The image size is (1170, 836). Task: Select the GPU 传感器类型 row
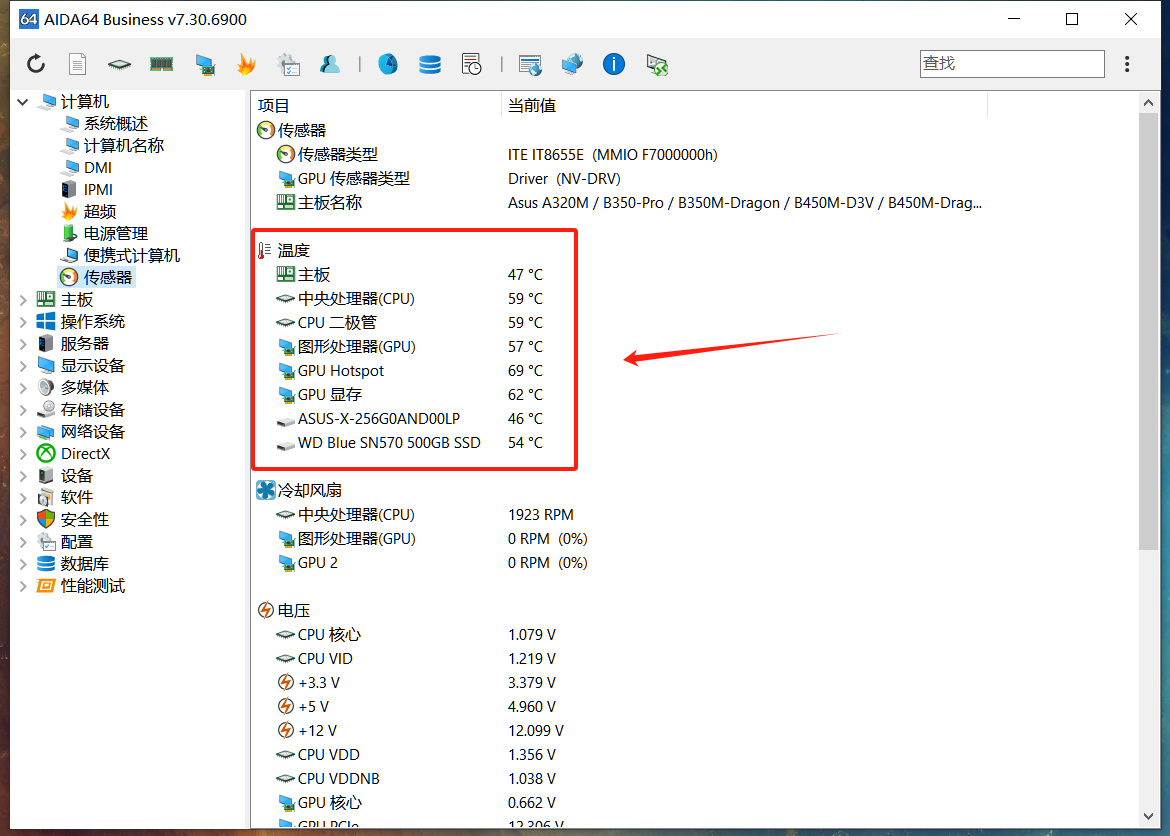tap(619, 178)
